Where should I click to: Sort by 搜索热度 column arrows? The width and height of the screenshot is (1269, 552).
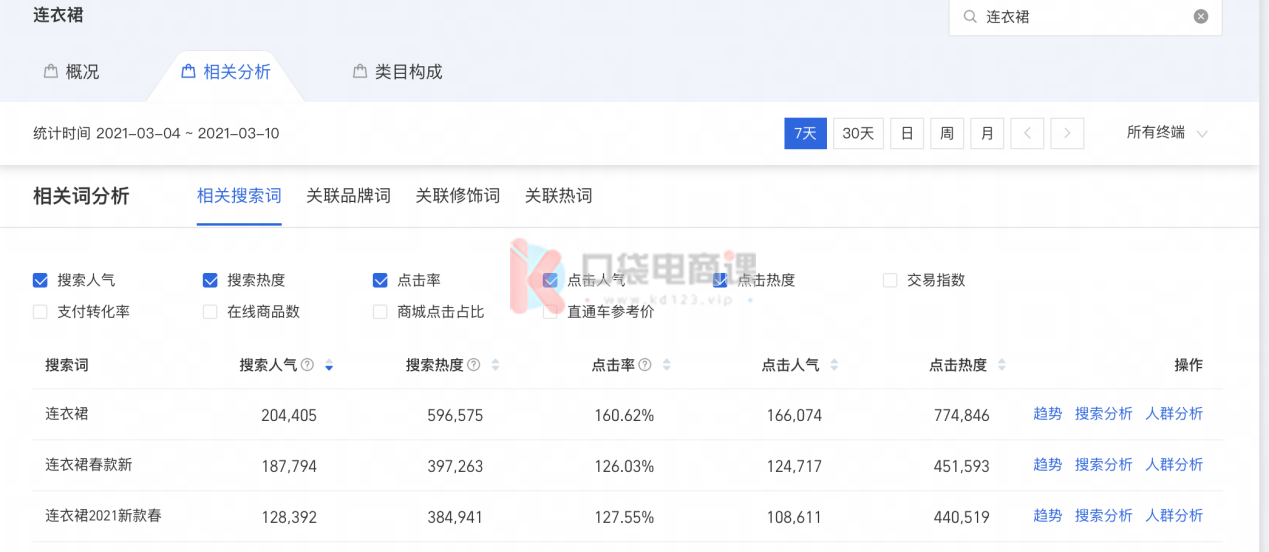pyautogui.click(x=495, y=366)
